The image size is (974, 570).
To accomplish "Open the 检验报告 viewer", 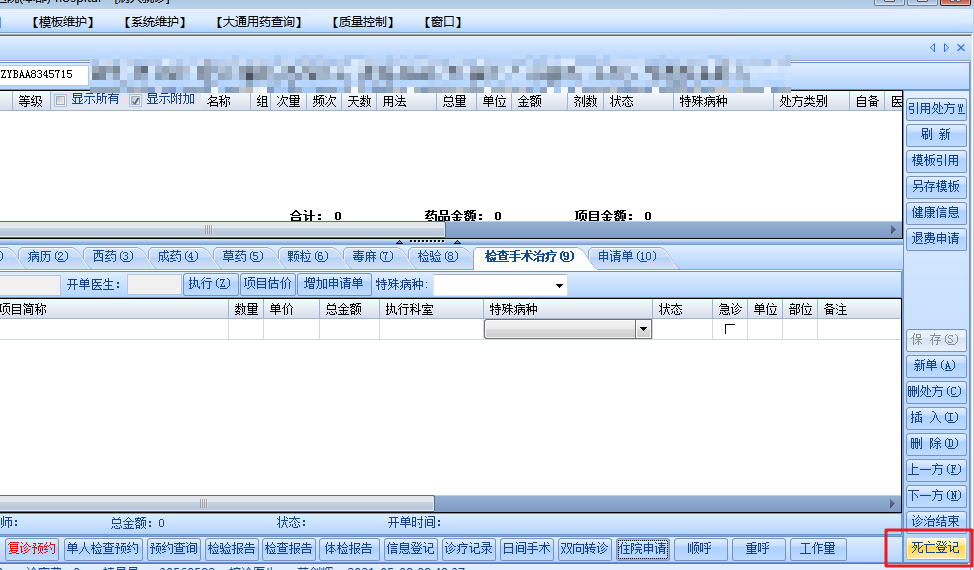I will point(231,549).
